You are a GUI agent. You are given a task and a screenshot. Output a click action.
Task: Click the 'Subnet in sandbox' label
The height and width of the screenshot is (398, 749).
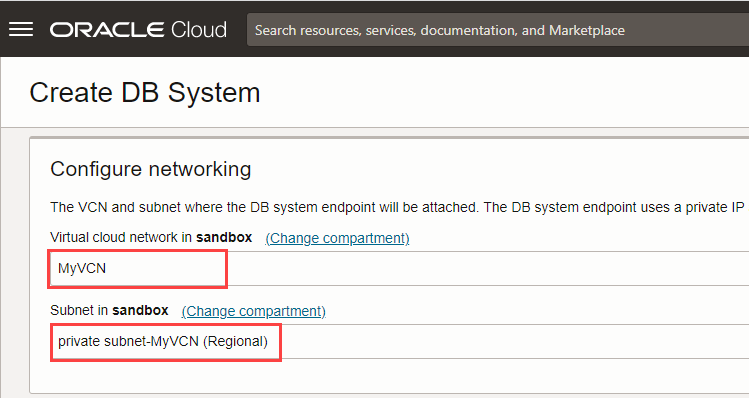click(109, 311)
